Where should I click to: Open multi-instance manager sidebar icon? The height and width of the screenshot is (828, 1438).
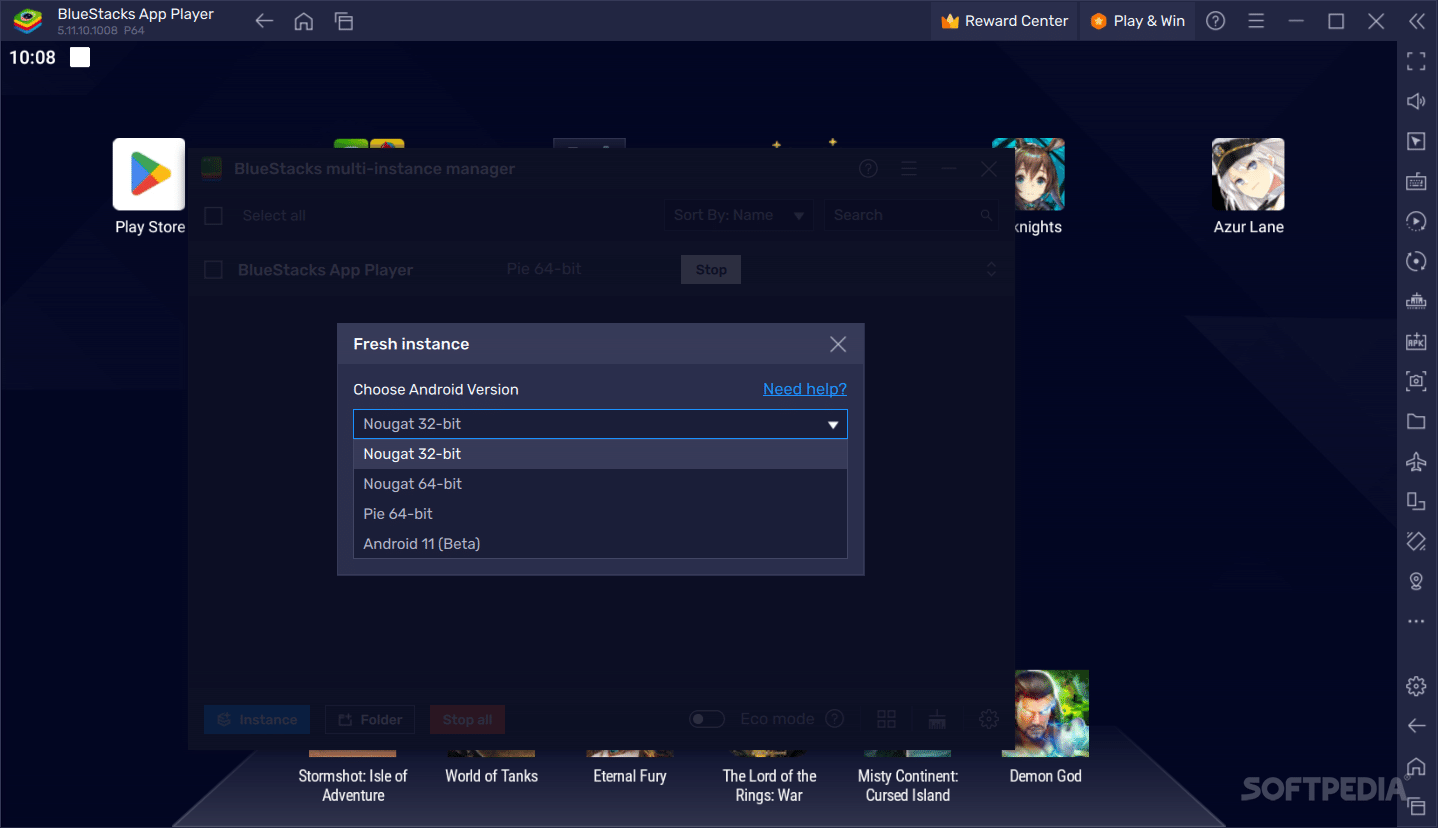tap(1416, 501)
